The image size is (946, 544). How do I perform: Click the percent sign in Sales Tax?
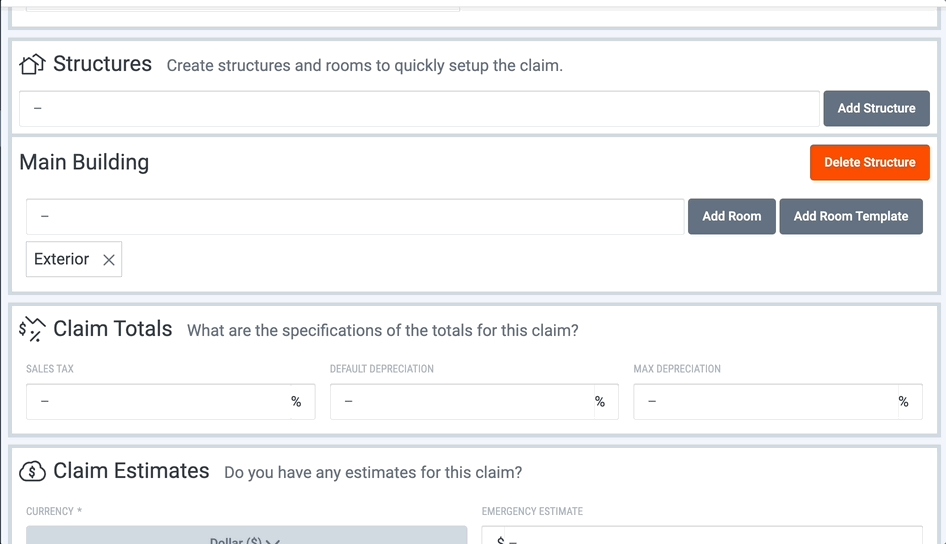click(x=296, y=402)
